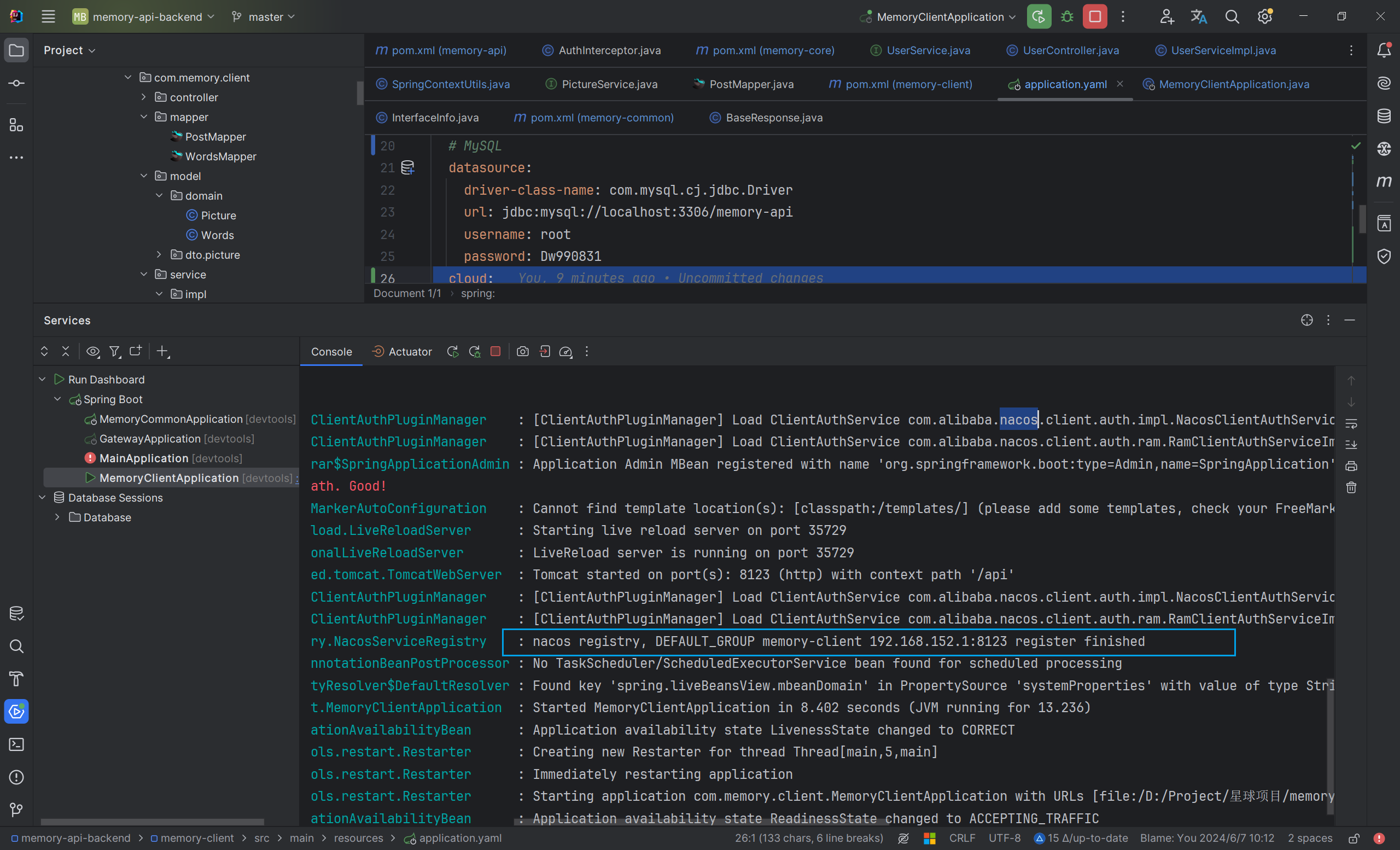Switch to the AuthInterceptor.java tab

click(602, 50)
